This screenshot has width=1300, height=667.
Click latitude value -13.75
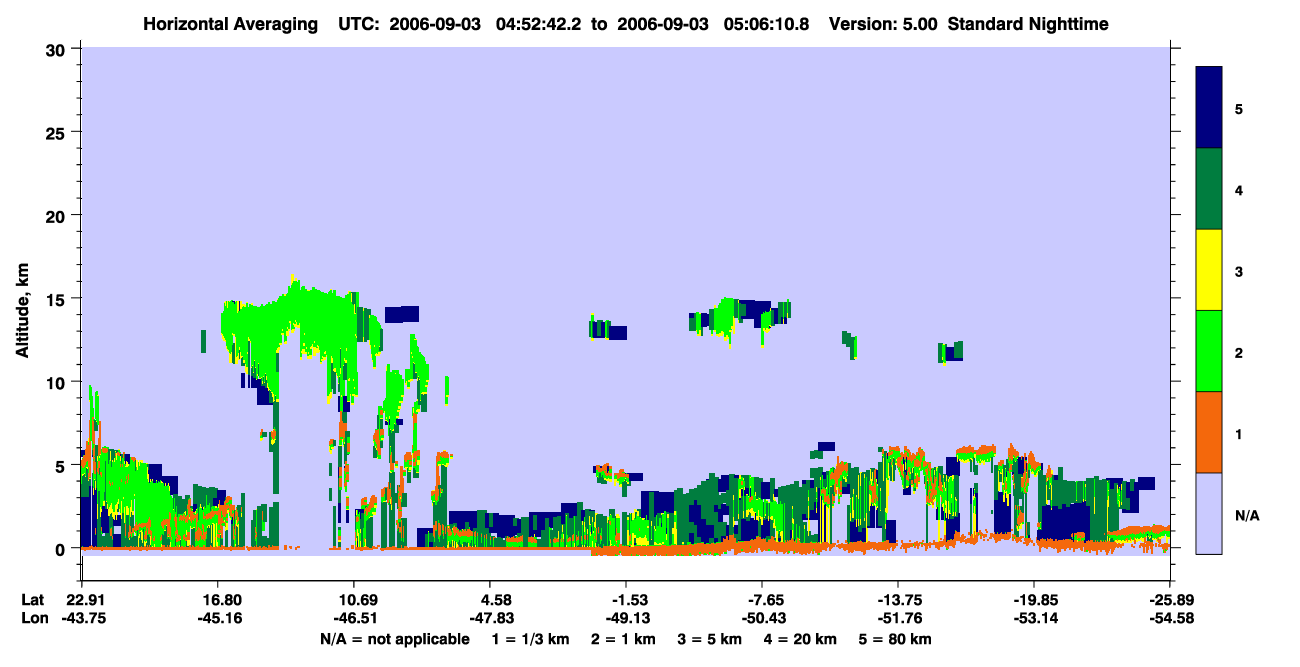click(898, 599)
